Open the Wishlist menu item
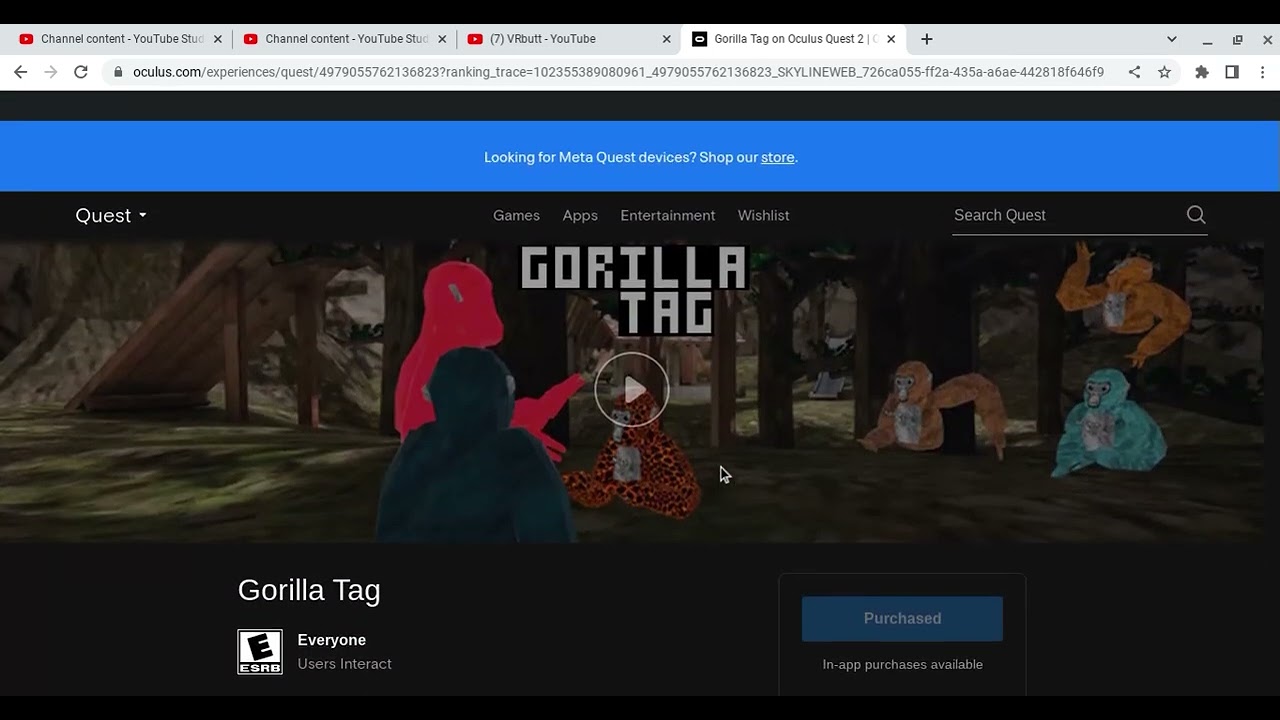 click(764, 215)
